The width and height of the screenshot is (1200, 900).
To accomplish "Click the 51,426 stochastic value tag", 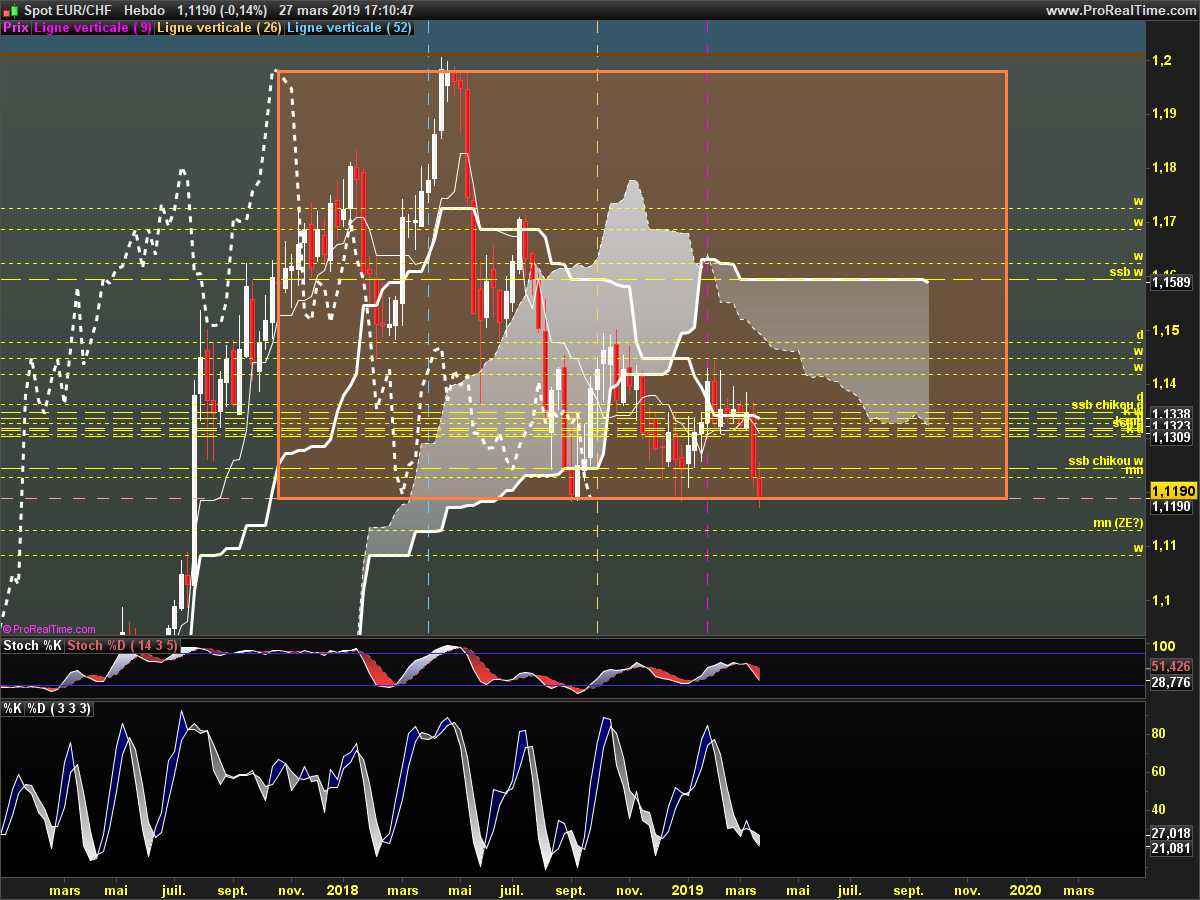I will 1171,666.
